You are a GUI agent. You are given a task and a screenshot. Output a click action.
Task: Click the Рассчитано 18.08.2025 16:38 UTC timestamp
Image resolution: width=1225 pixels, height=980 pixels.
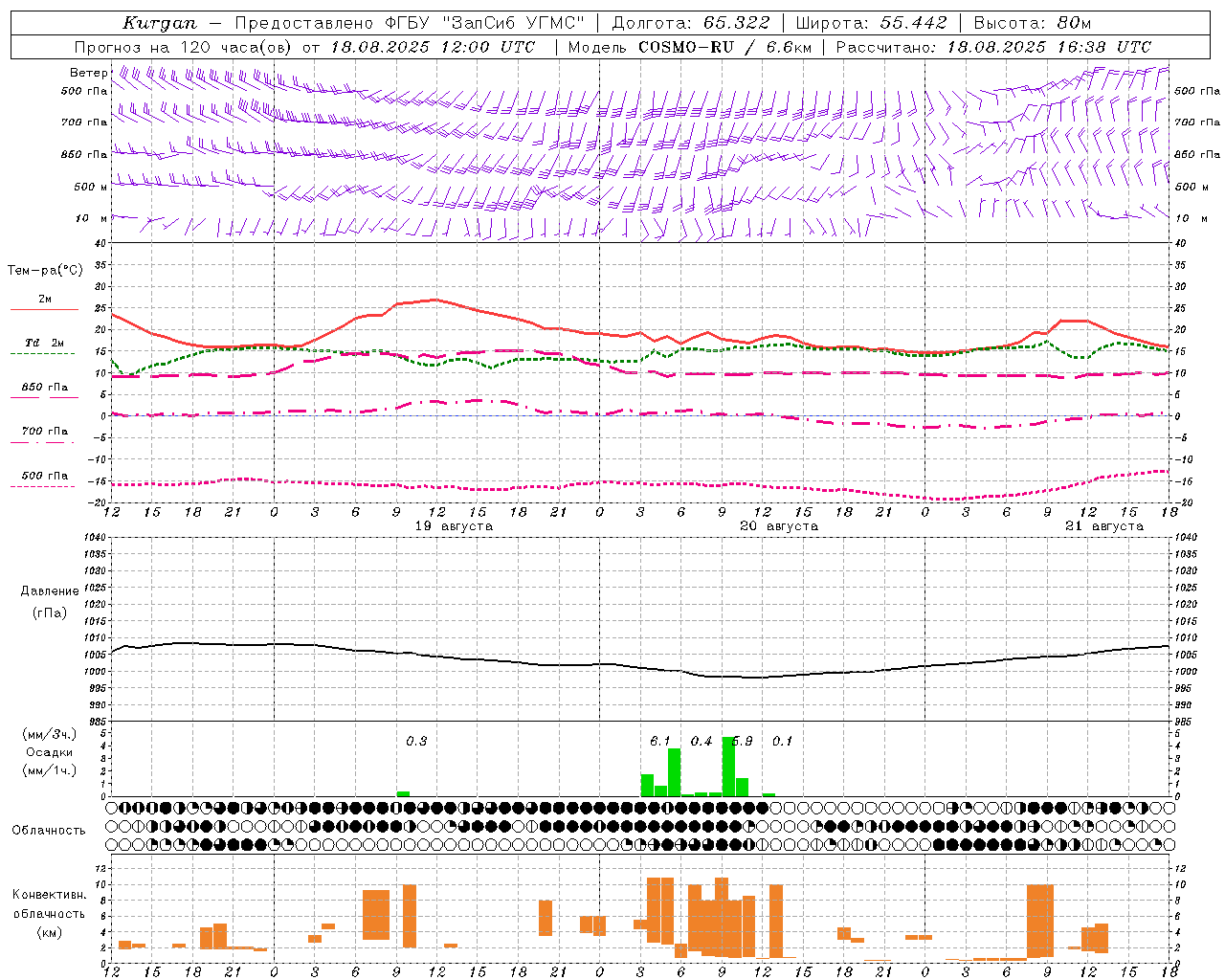pyautogui.click(x=993, y=47)
